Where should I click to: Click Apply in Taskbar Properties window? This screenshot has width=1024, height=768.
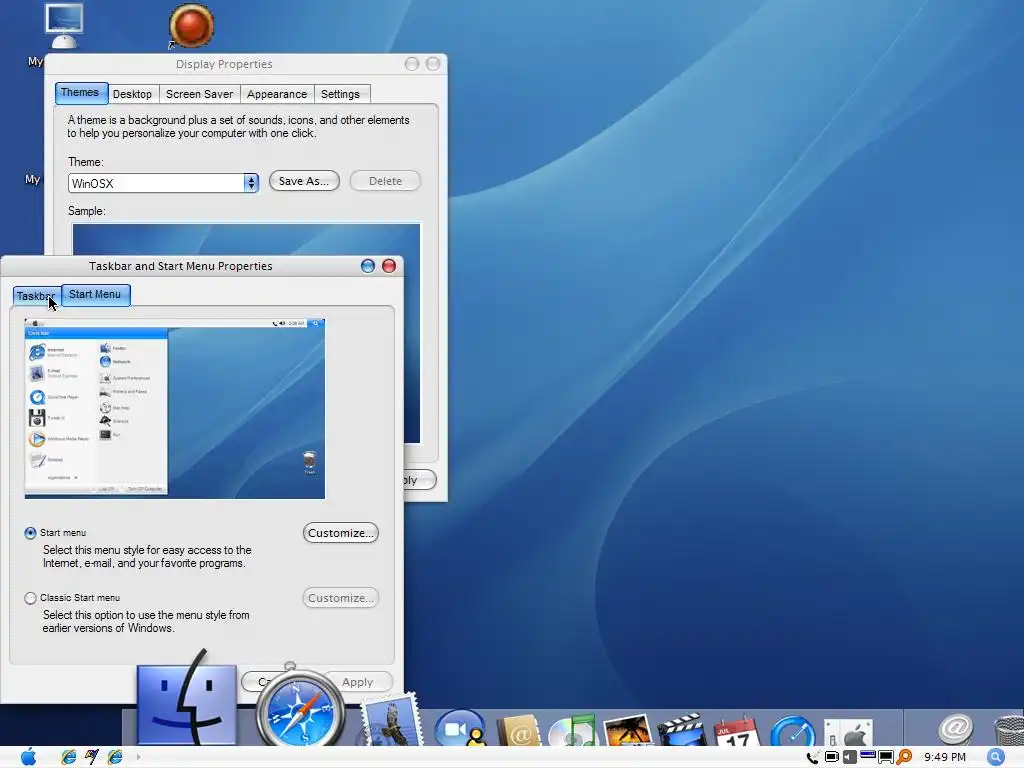point(358,682)
